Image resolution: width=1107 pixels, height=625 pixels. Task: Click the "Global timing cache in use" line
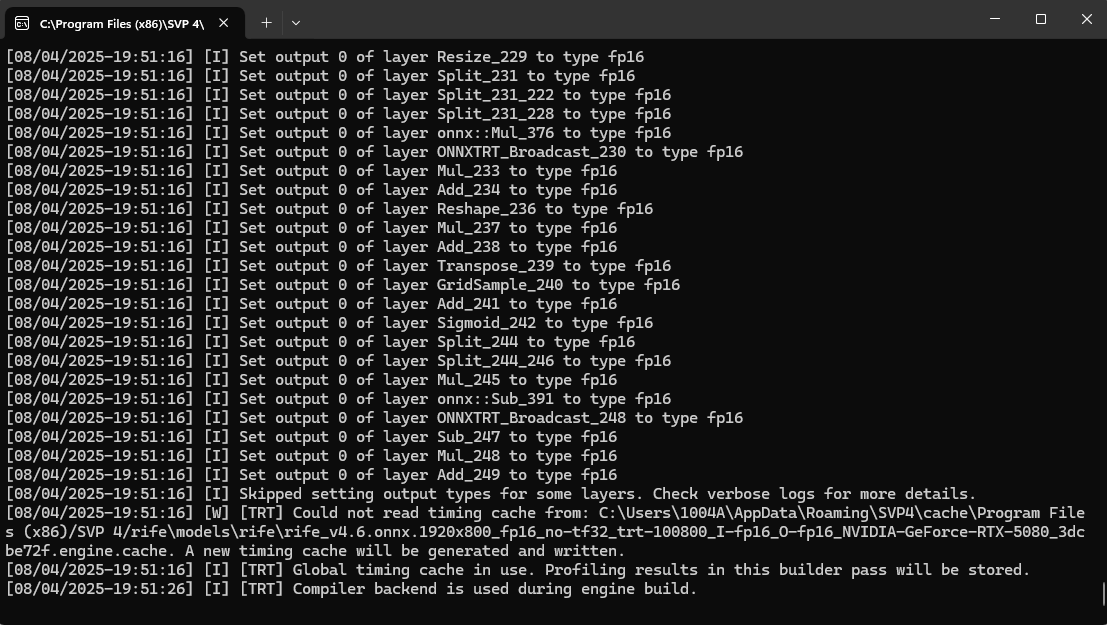pyautogui.click(x=518, y=570)
